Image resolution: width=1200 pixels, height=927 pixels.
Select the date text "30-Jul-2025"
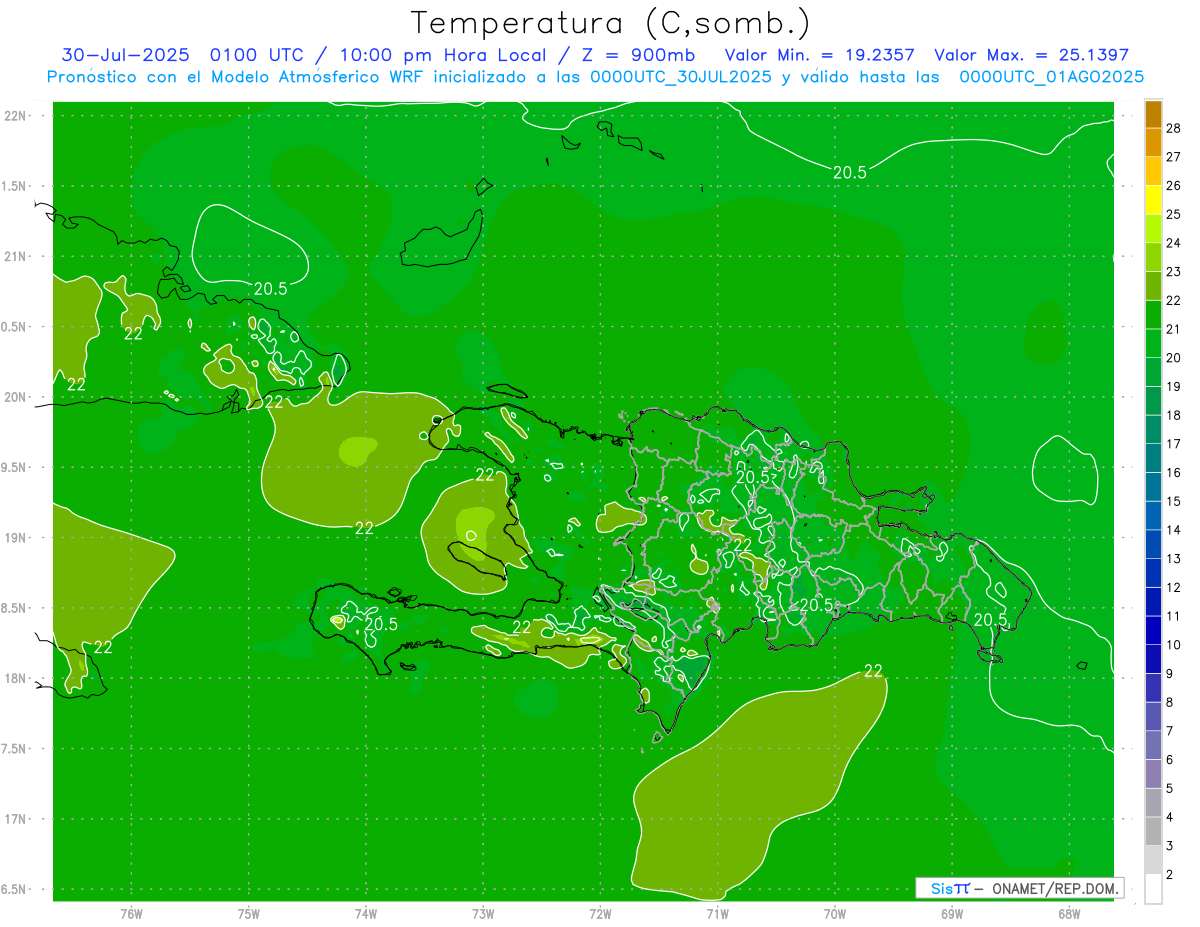point(126,55)
